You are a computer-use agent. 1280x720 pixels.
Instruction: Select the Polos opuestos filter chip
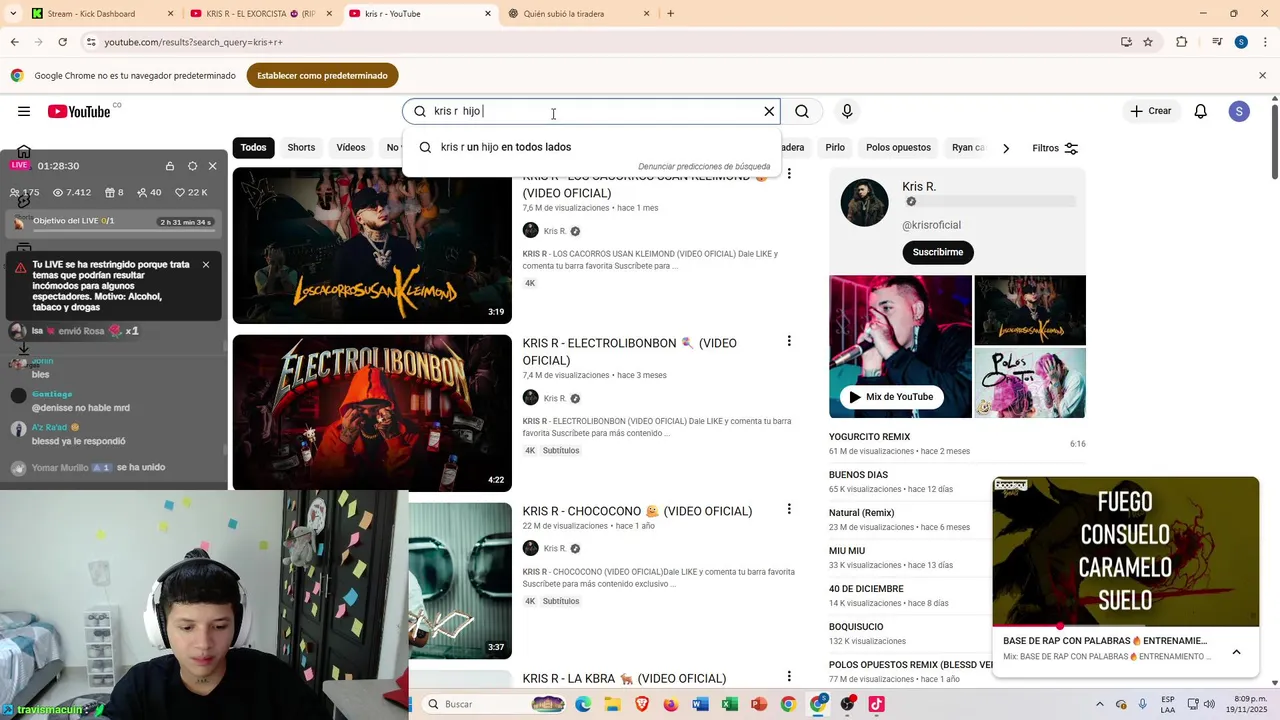[x=898, y=147]
